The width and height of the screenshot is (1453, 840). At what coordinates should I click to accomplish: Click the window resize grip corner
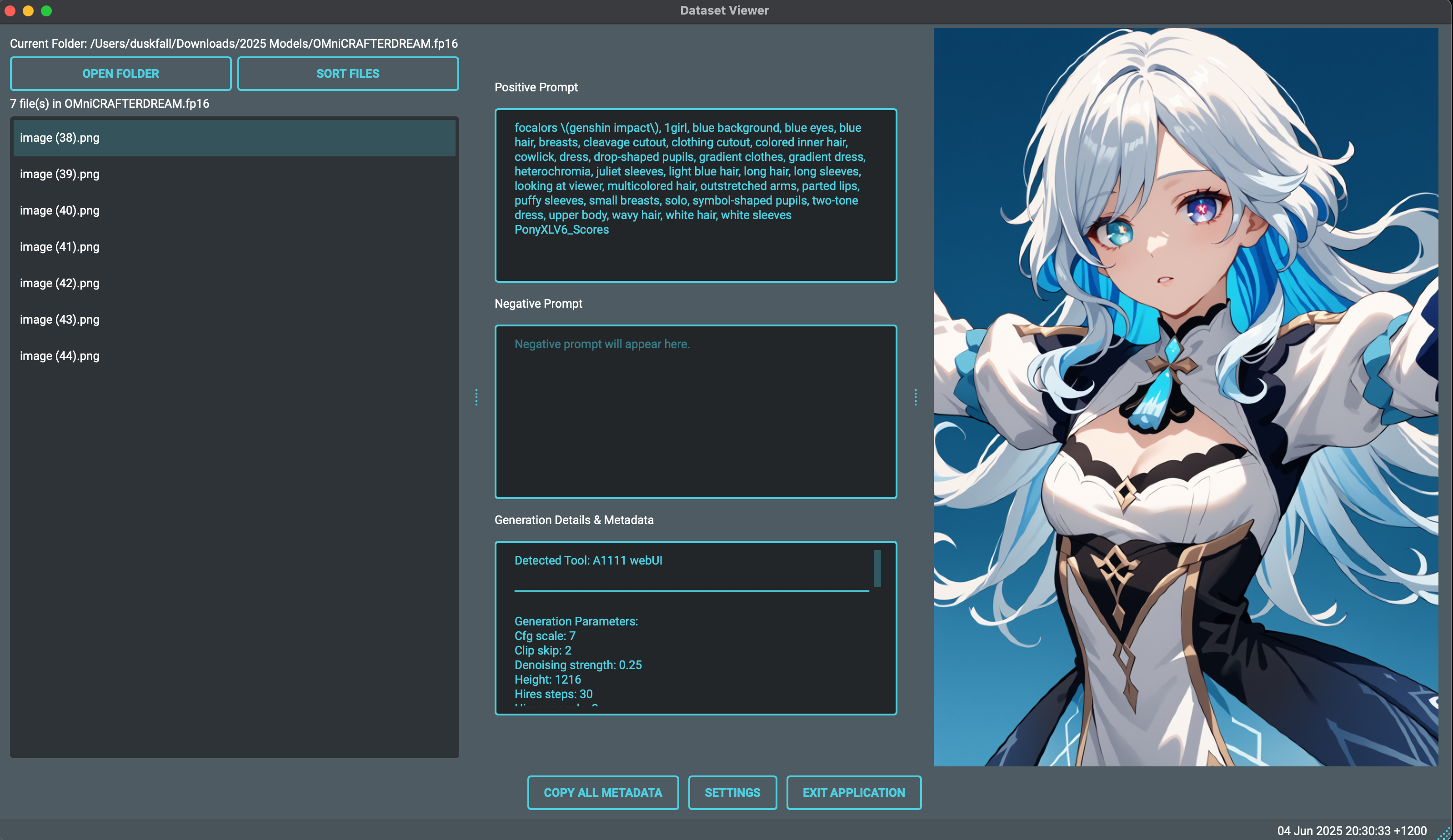(x=1445, y=833)
